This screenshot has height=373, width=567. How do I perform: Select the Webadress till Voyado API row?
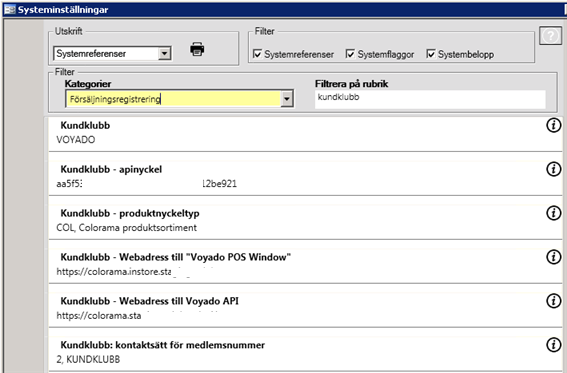coord(305,309)
